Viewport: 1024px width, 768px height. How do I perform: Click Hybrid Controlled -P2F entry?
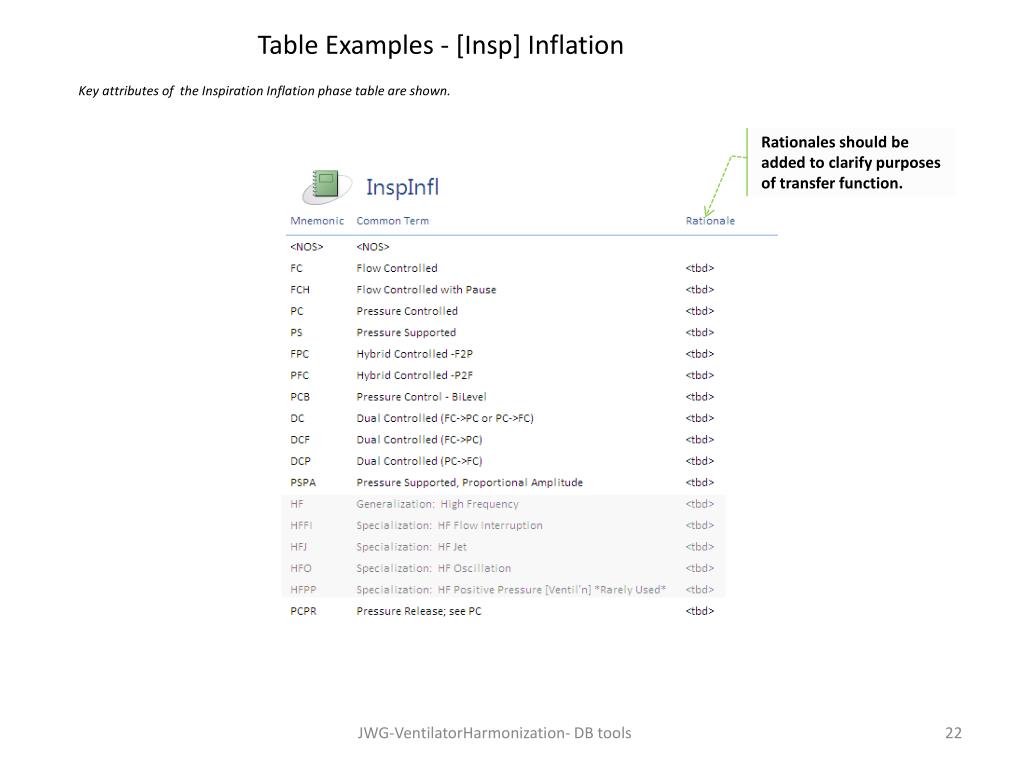tap(415, 376)
